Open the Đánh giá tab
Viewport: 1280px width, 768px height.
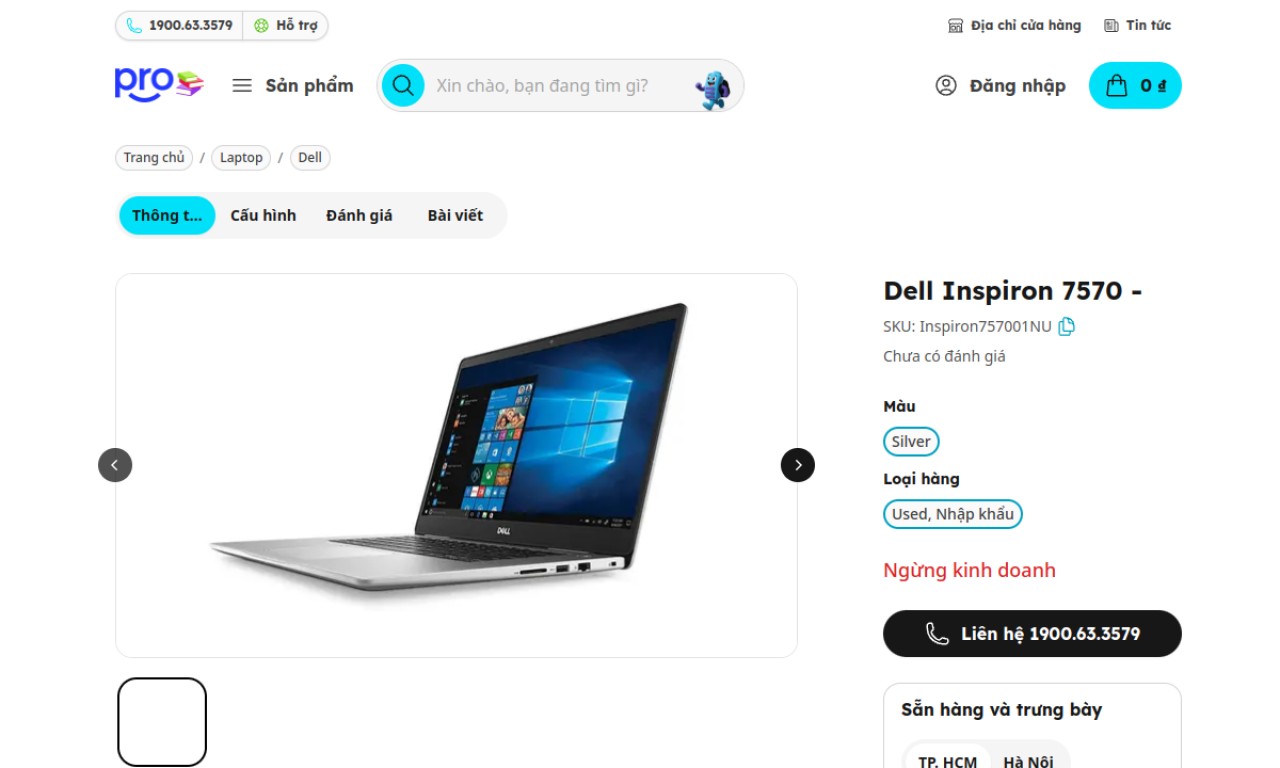point(359,215)
